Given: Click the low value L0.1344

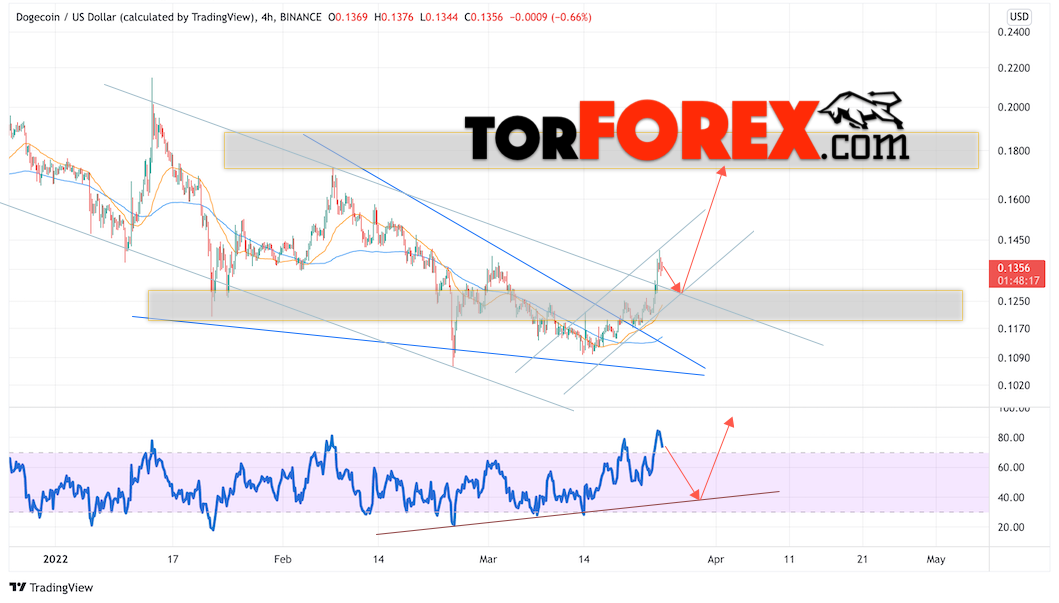Looking at the screenshot, I should click(438, 18).
